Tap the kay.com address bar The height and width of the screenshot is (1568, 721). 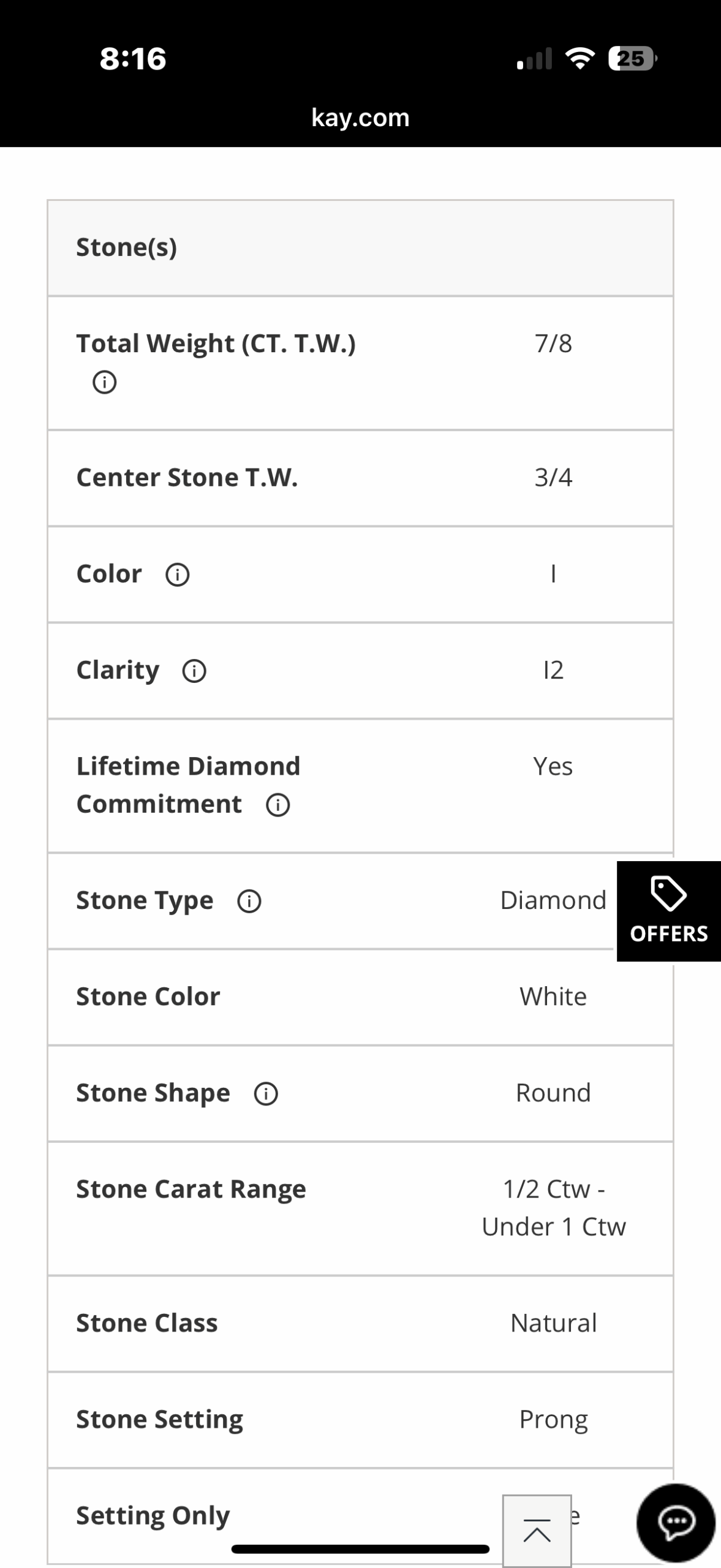click(360, 117)
